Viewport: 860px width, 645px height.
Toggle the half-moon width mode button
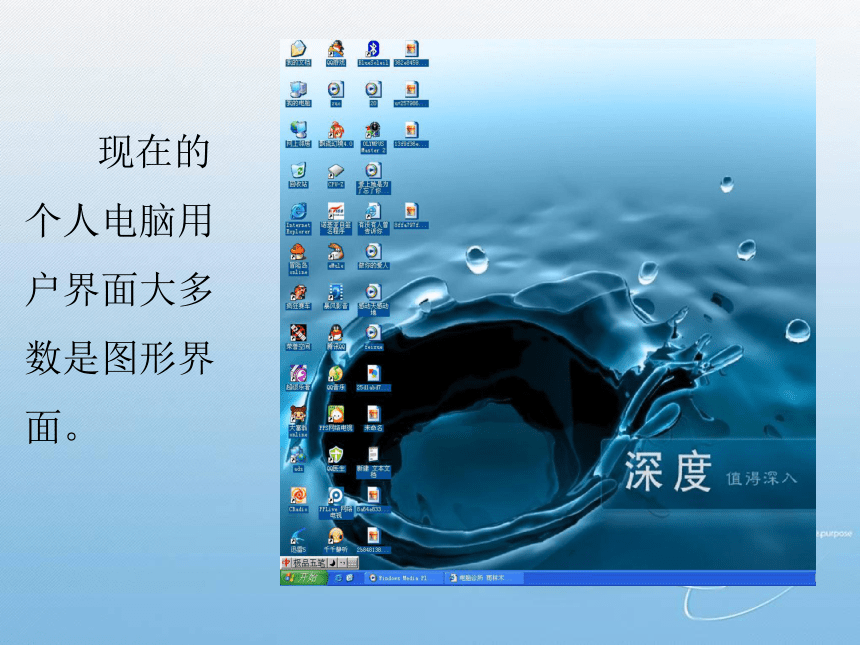[332, 563]
